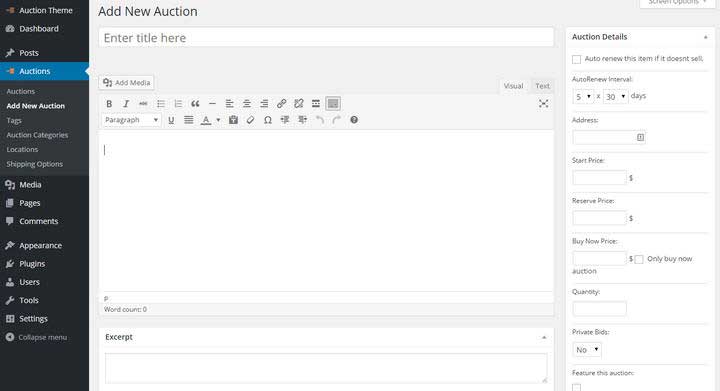Open the text color dropdown arrow

click(x=218, y=120)
